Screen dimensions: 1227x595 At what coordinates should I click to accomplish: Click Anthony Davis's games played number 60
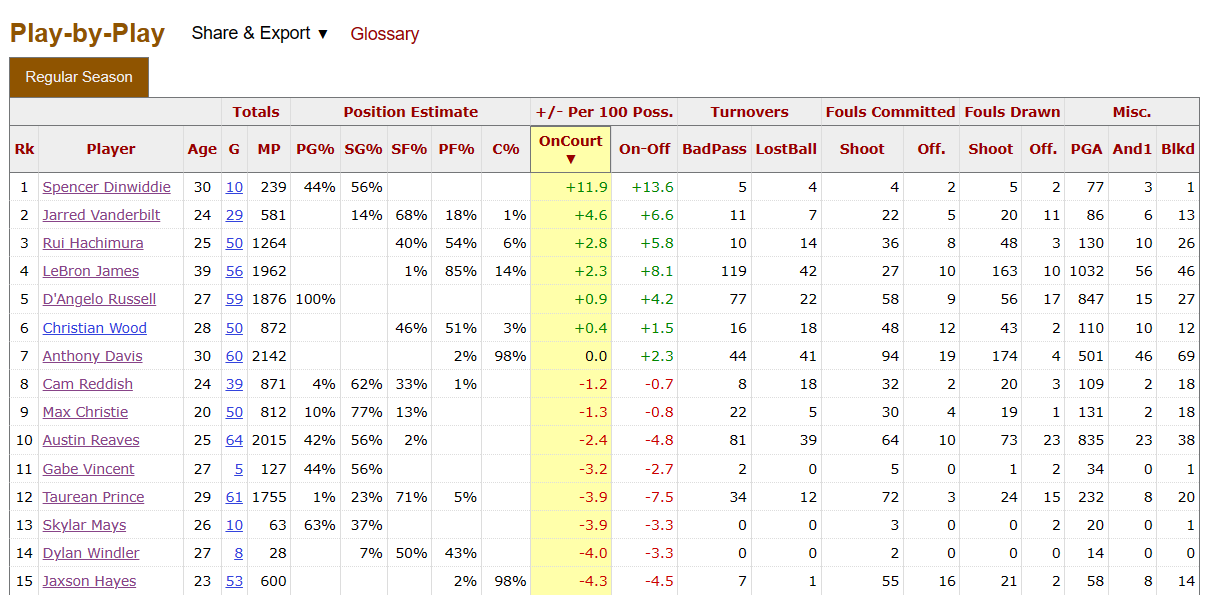[x=234, y=356]
